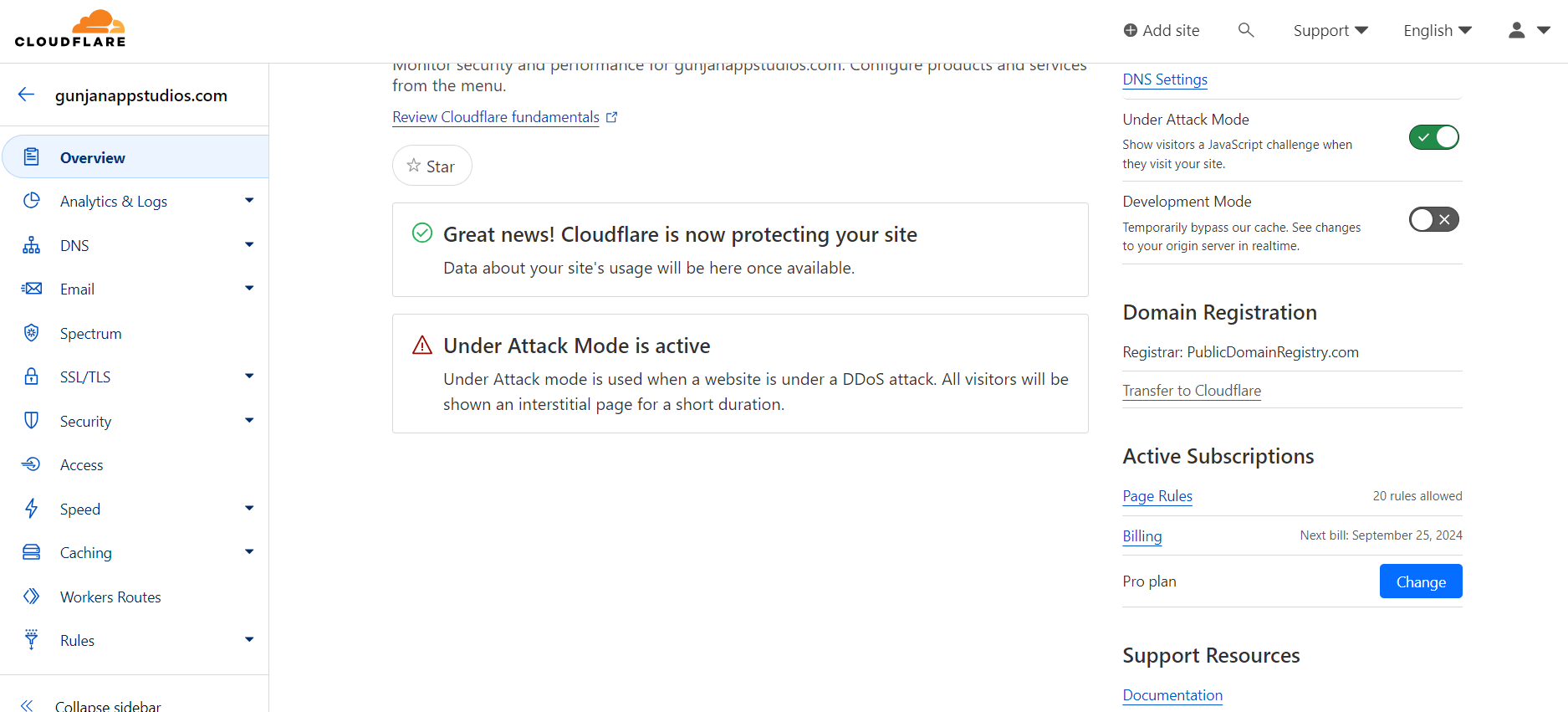The height and width of the screenshot is (712, 1568).
Task: Open search with the magnifier icon
Action: (1246, 30)
